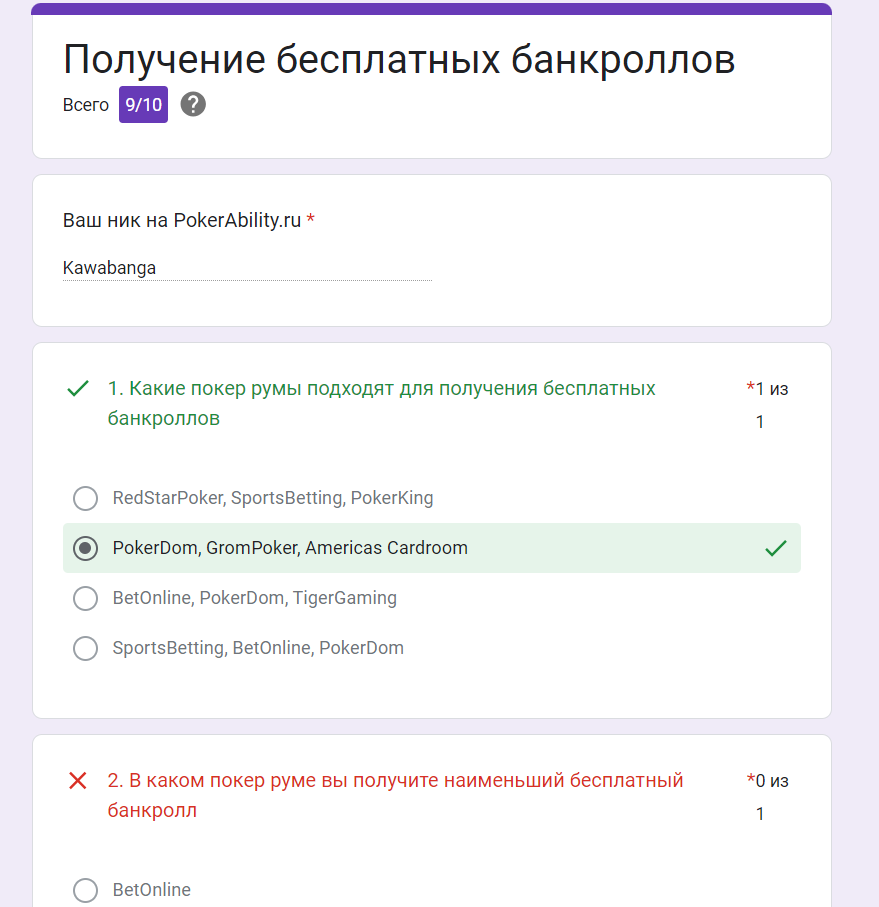The width and height of the screenshot is (879, 907).
Task: Click the 'Ваш ник на PokerAbility.ru' label
Action: coord(182,220)
